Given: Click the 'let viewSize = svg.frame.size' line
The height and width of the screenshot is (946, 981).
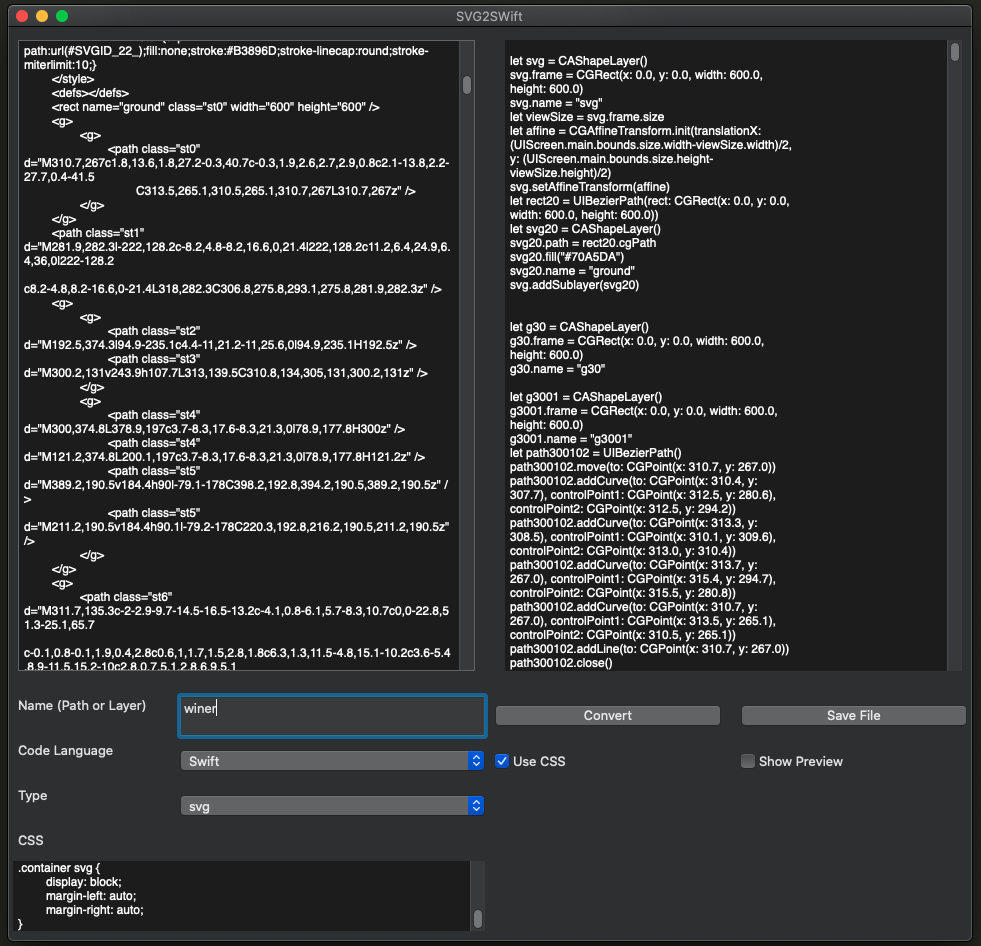Looking at the screenshot, I should point(587,116).
